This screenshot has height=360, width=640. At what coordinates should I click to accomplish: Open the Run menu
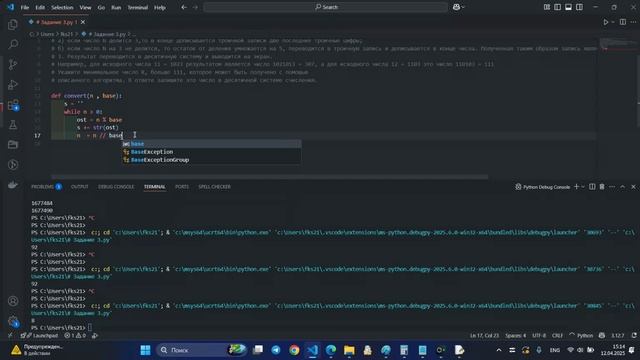tap(116, 7)
